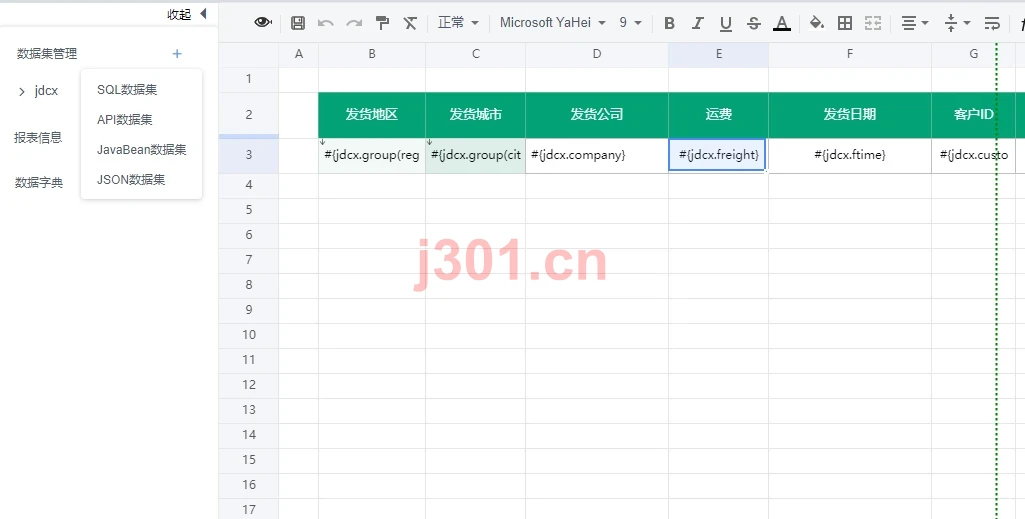The height and width of the screenshot is (519, 1025).
Task: Select column F header
Action: [850, 54]
